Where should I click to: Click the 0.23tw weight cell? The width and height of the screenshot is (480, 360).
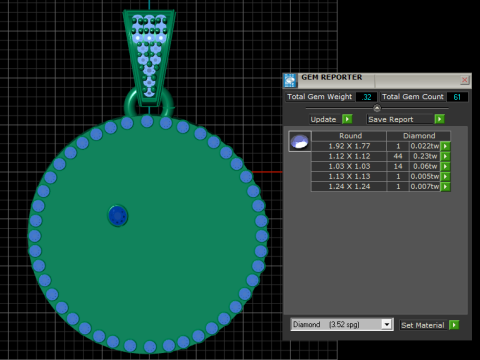tap(425, 156)
